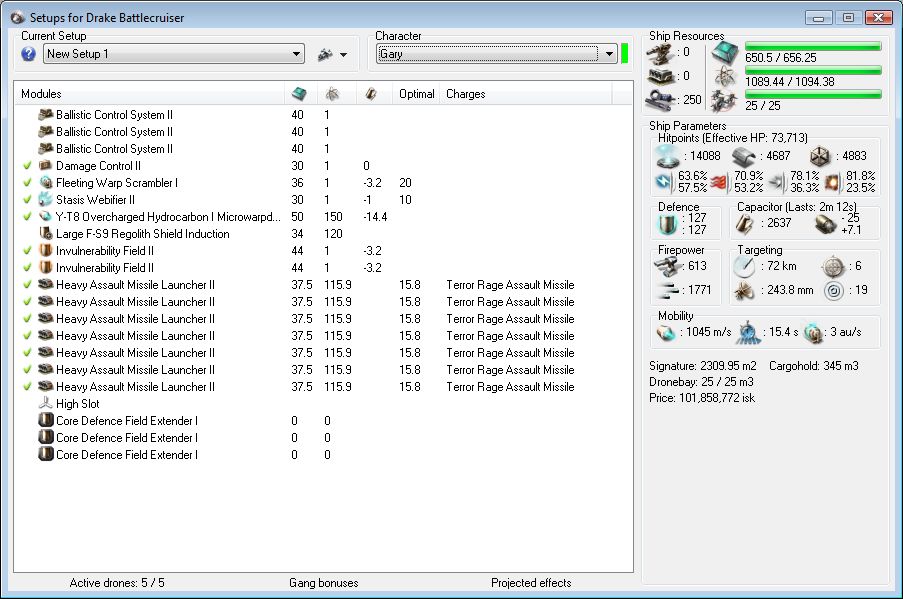The width and height of the screenshot is (903, 599).
Task: Click the powergrid usage green progress bar
Action: tap(813, 70)
